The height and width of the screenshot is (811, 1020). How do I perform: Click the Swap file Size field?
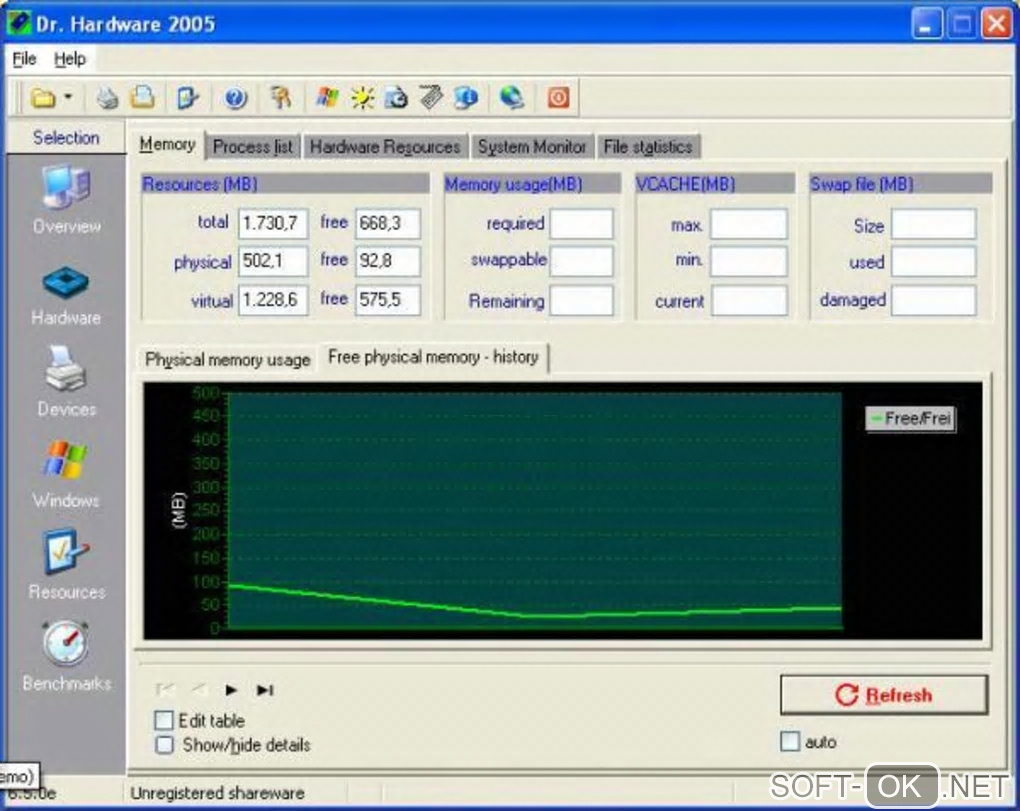coord(933,224)
